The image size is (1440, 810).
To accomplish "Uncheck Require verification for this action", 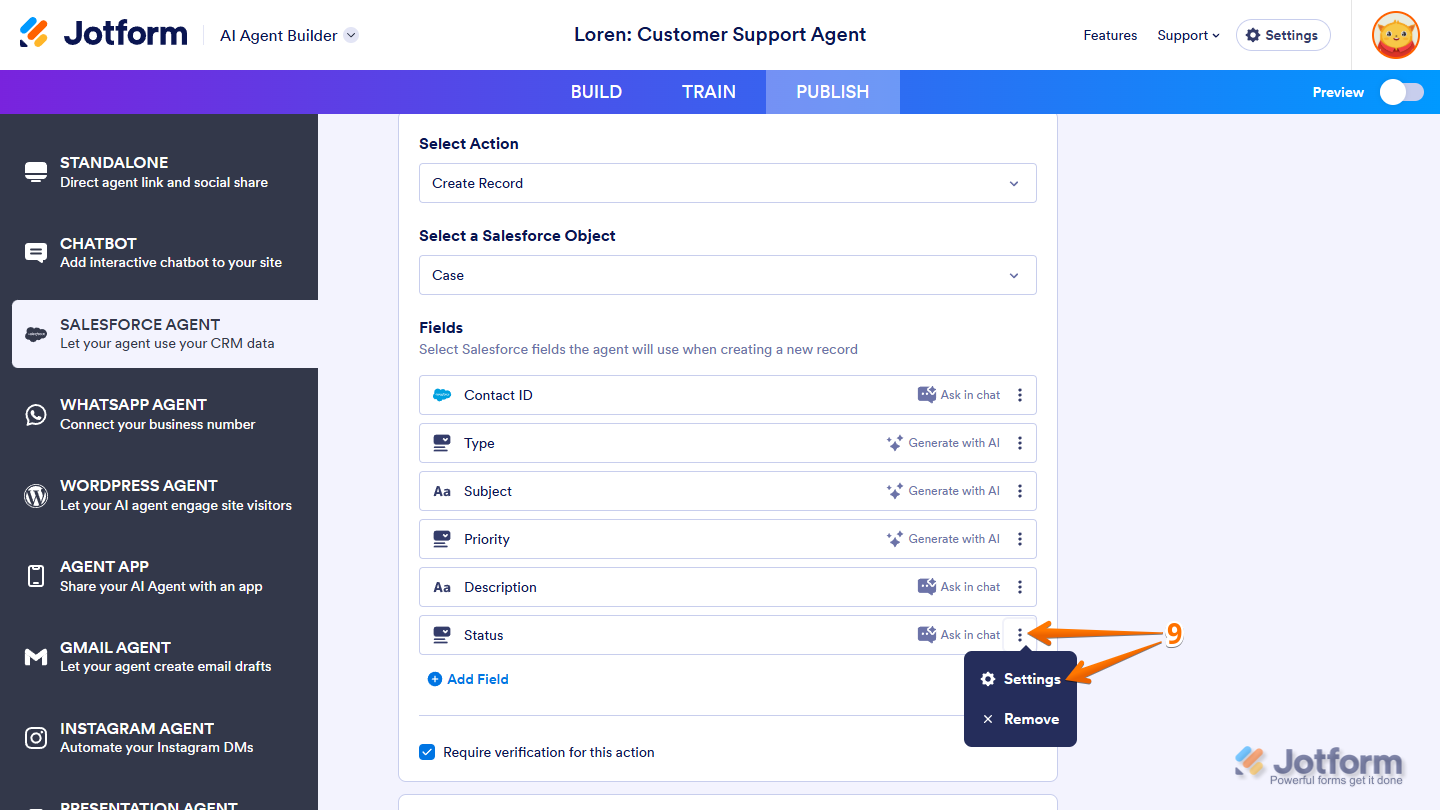I will tap(427, 751).
